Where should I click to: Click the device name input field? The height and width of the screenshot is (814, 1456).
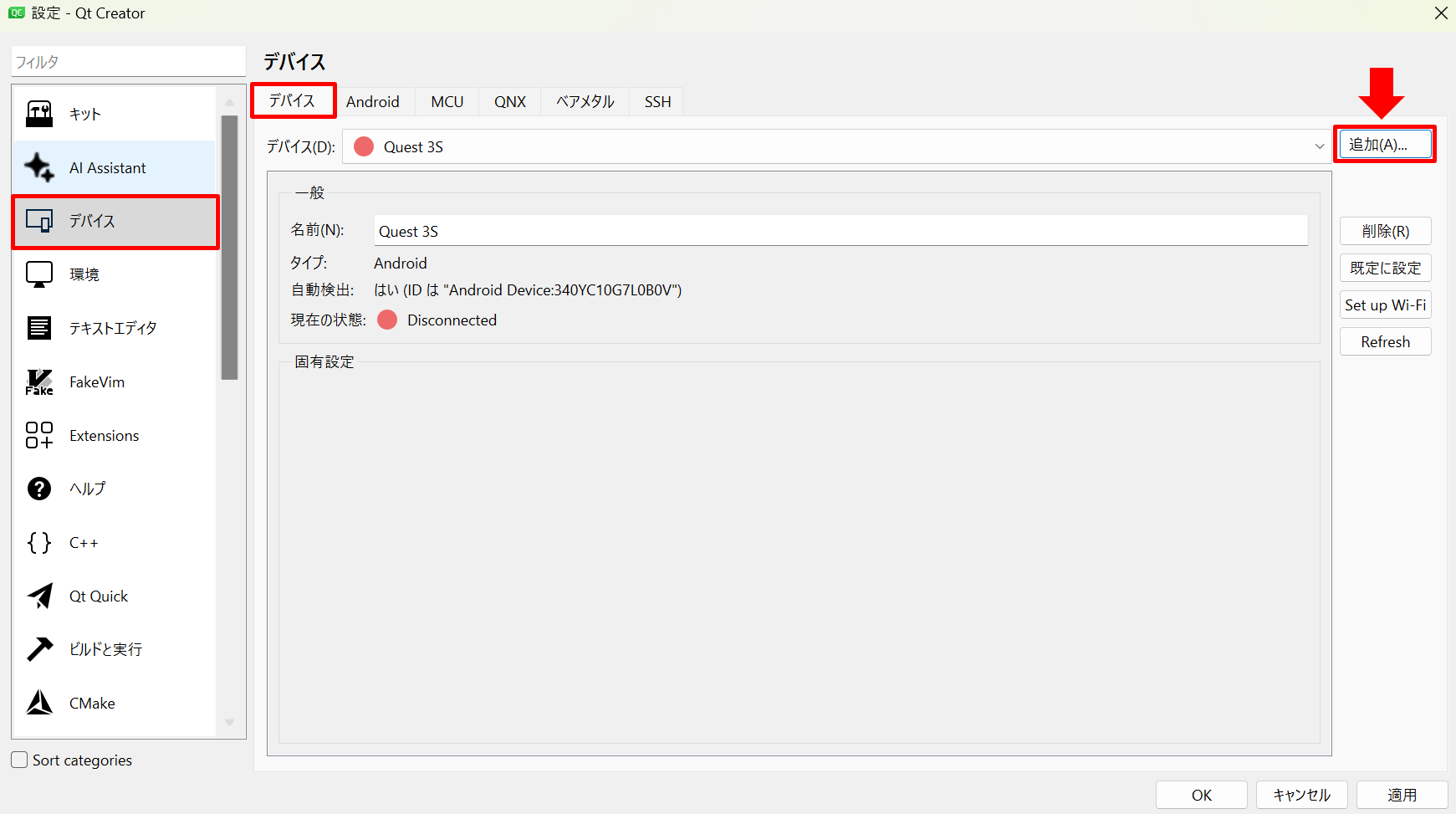pyautogui.click(x=840, y=232)
